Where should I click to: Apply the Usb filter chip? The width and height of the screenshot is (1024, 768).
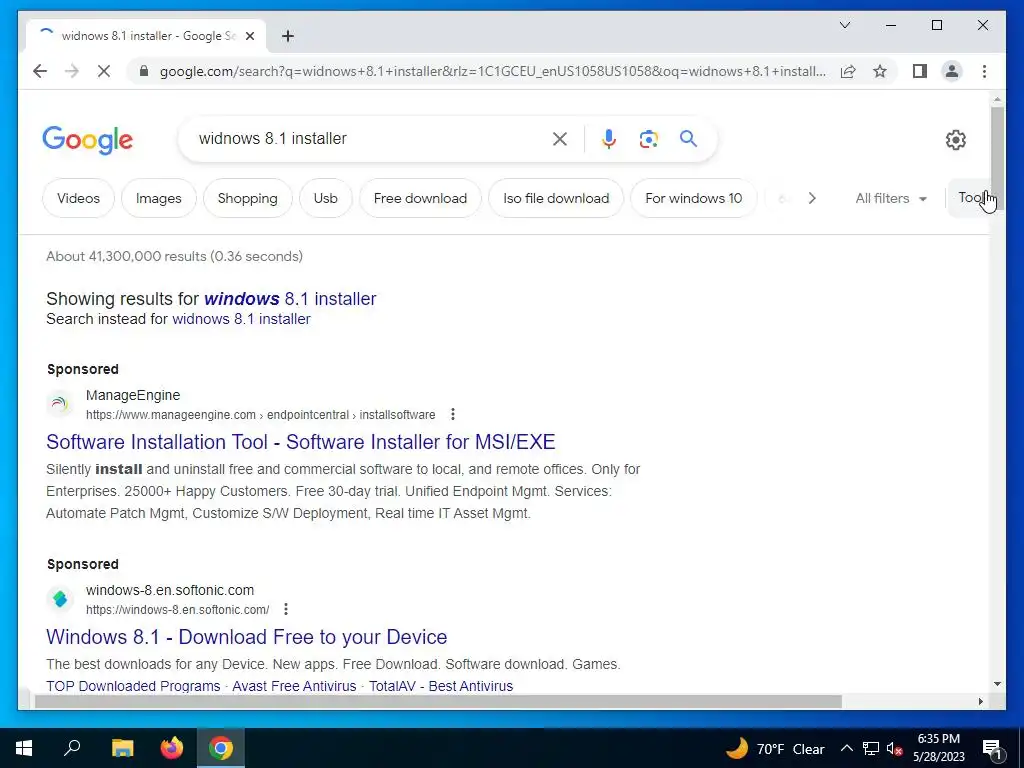pyautogui.click(x=325, y=199)
